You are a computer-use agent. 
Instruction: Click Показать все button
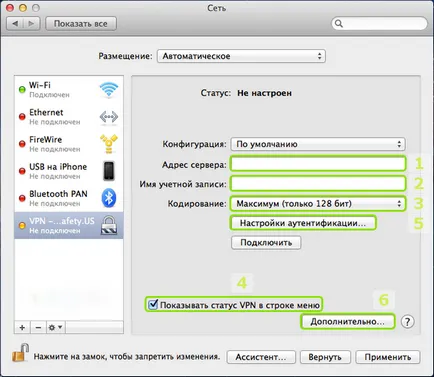[81, 24]
